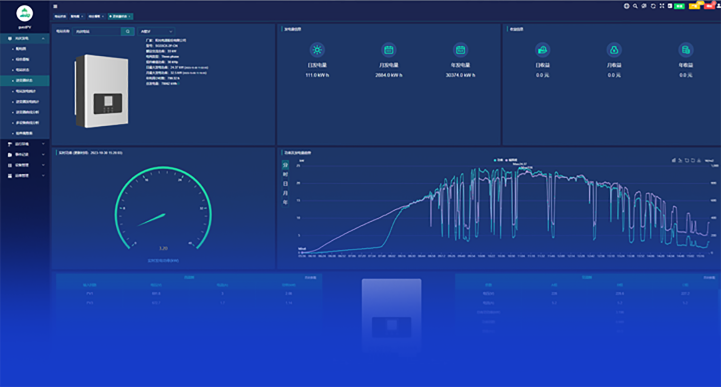Click the station name input field

click(x=97, y=31)
